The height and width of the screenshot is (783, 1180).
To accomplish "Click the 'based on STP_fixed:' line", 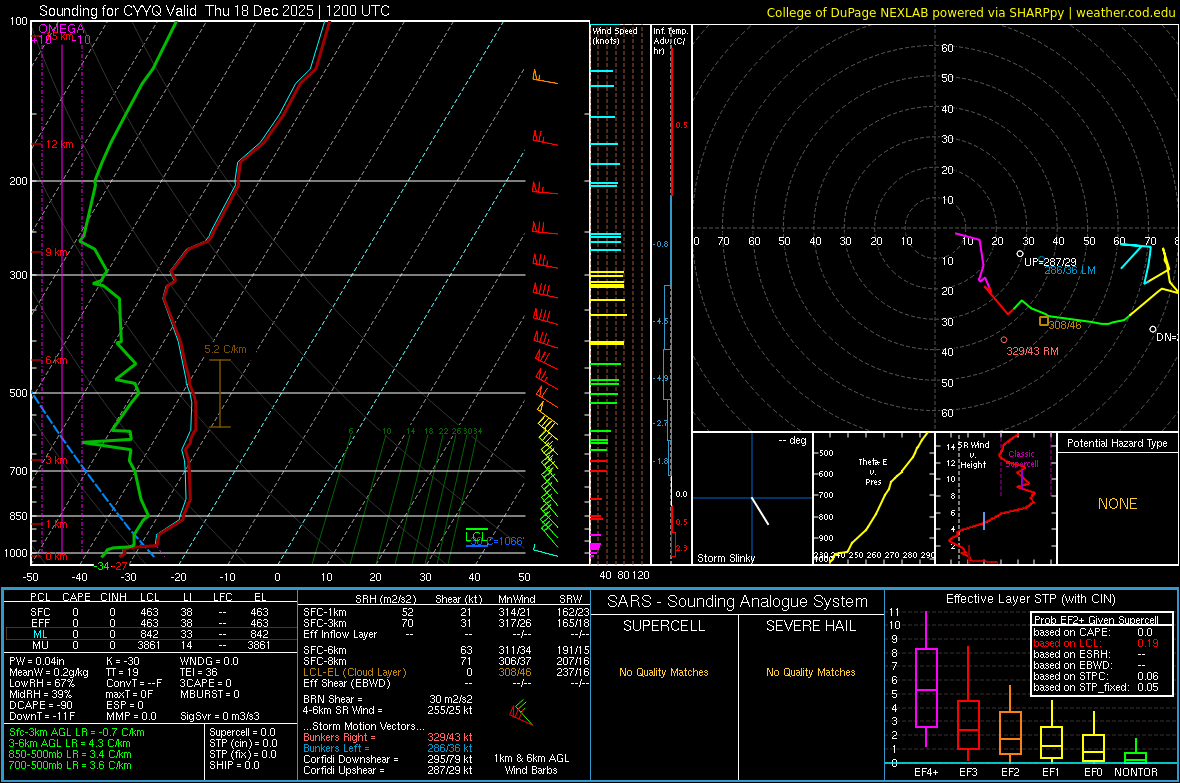I will (1096, 687).
